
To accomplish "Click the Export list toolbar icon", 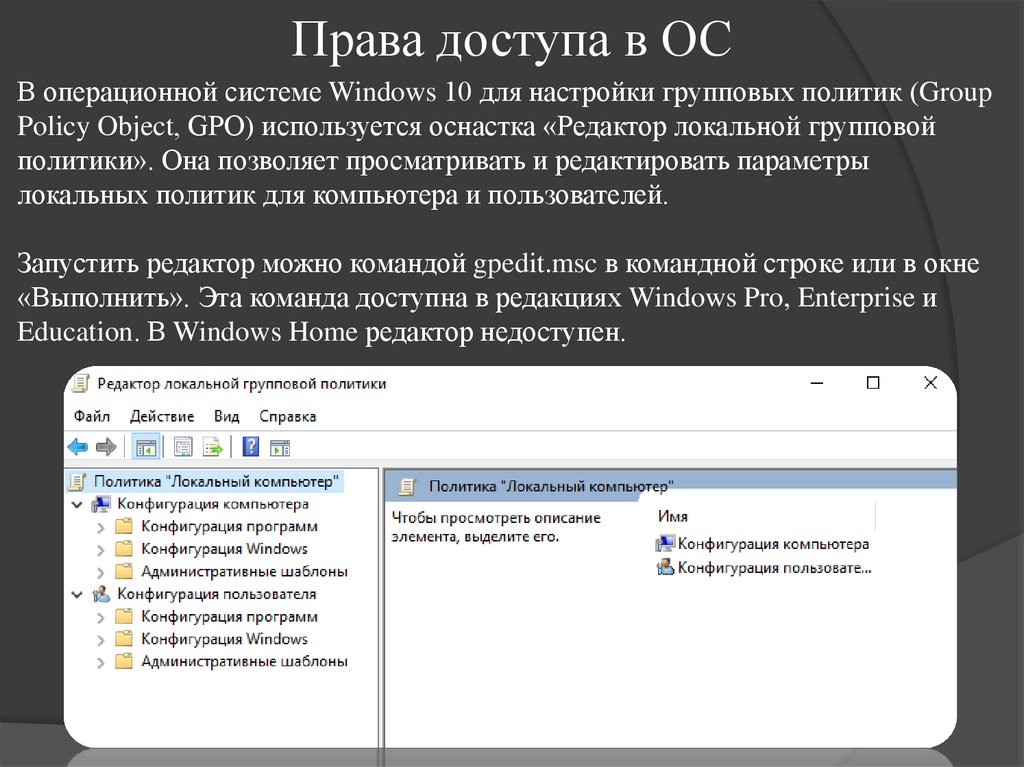I will 212,447.
